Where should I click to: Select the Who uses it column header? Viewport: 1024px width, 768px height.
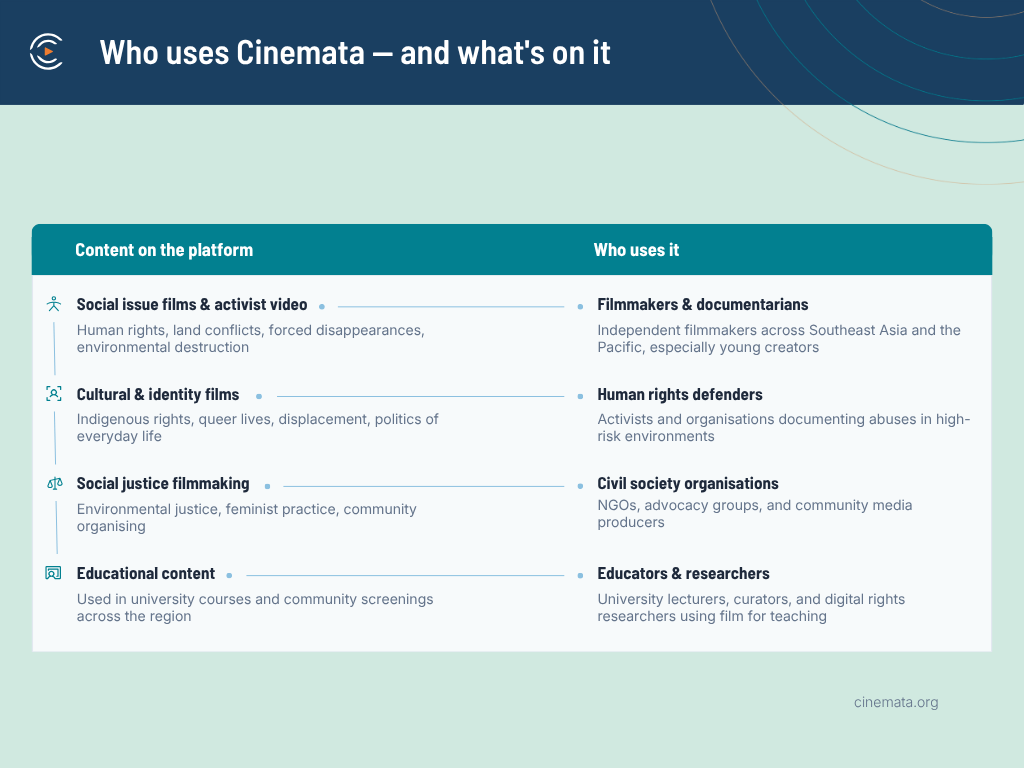click(x=636, y=250)
